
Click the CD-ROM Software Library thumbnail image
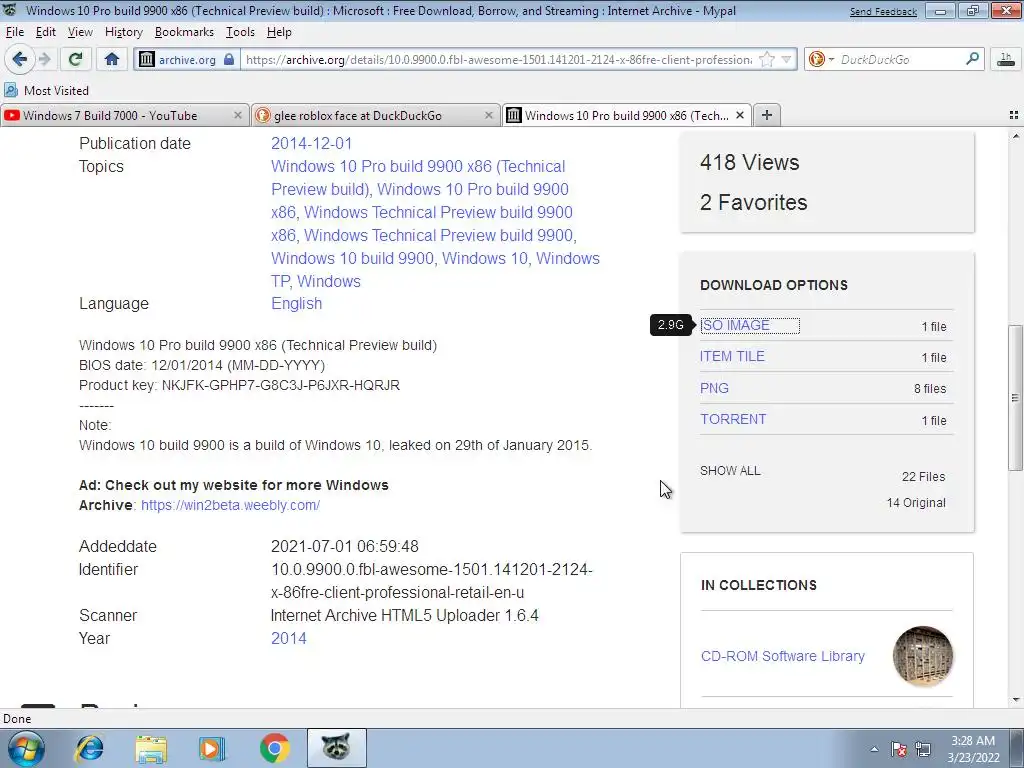coord(923,656)
